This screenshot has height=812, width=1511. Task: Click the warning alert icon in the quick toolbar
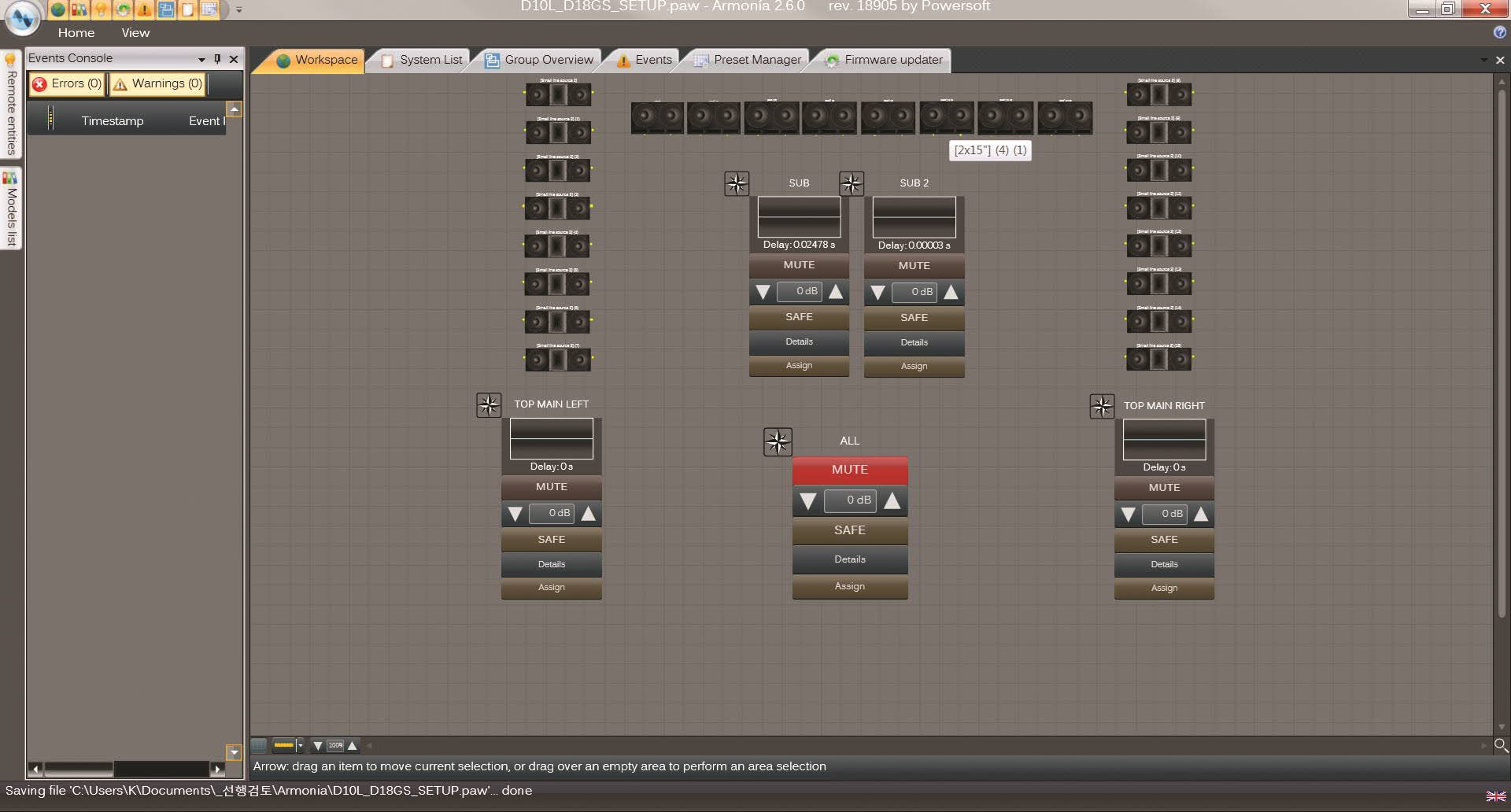click(144, 11)
